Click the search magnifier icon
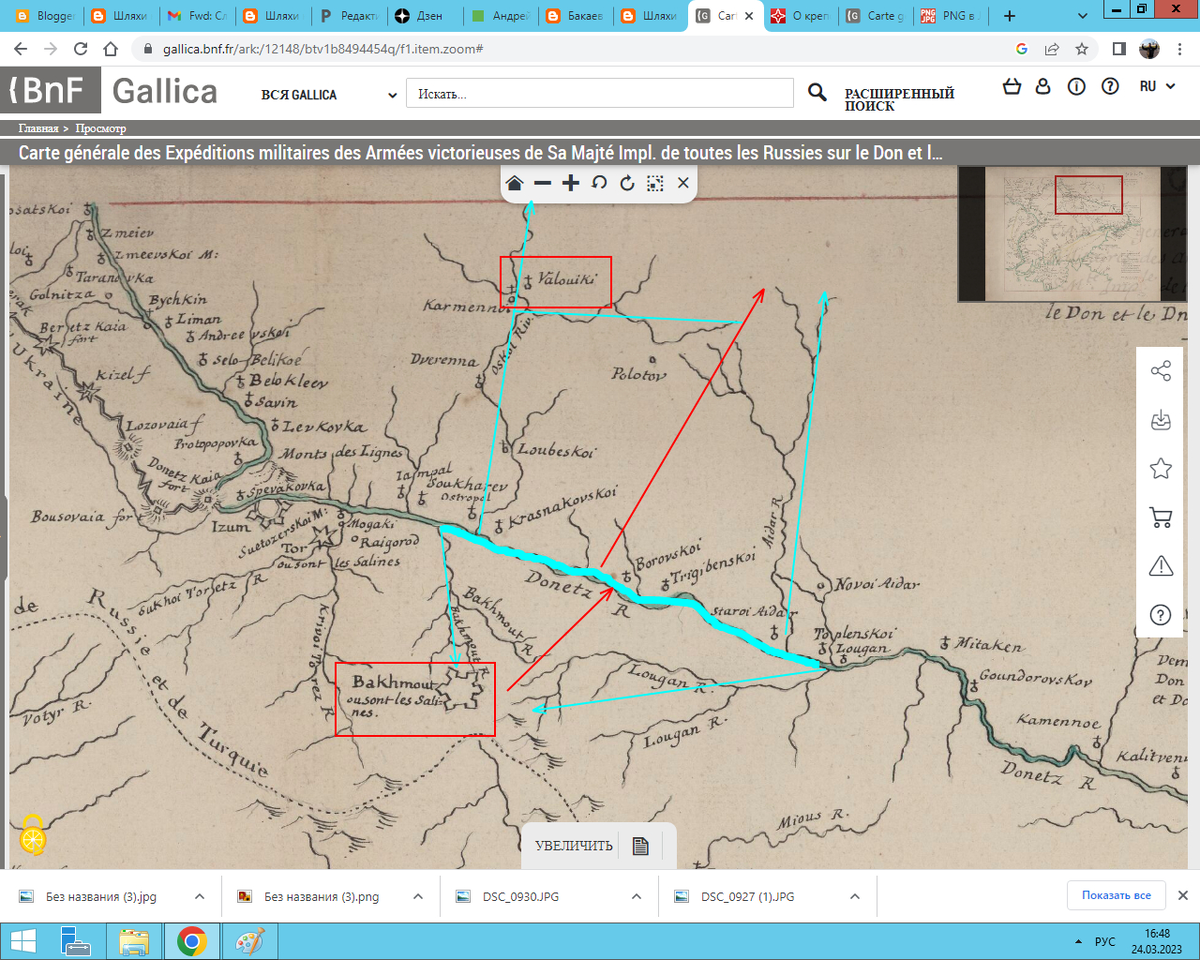Screen dimensions: 1200x960 coord(817,93)
